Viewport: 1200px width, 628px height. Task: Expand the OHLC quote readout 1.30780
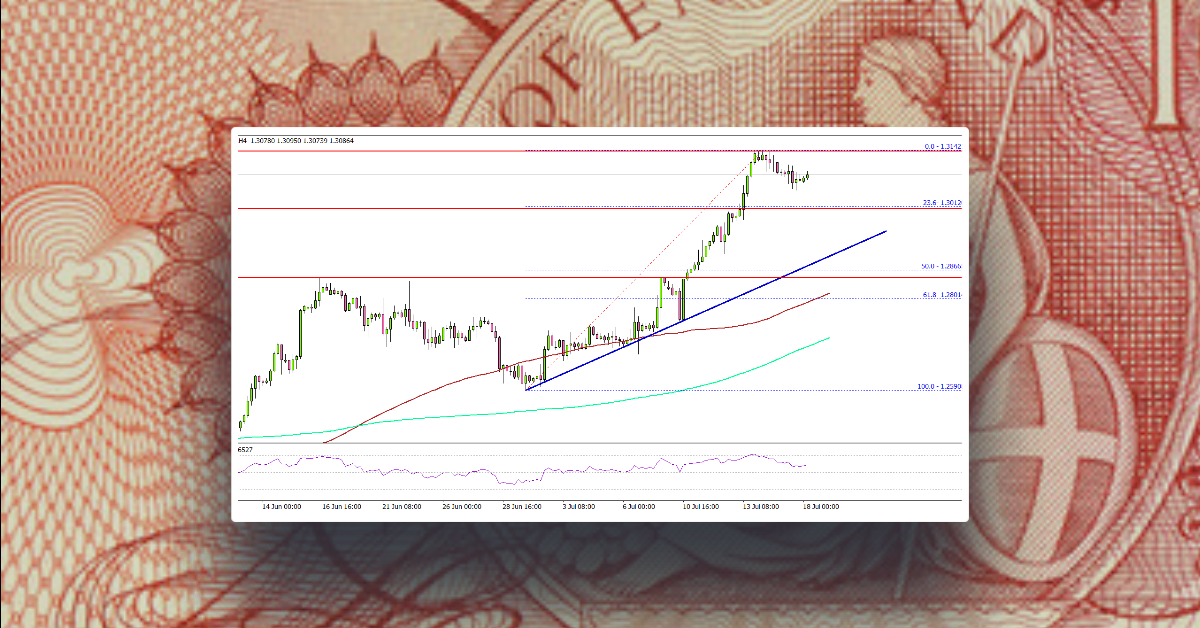(264, 141)
